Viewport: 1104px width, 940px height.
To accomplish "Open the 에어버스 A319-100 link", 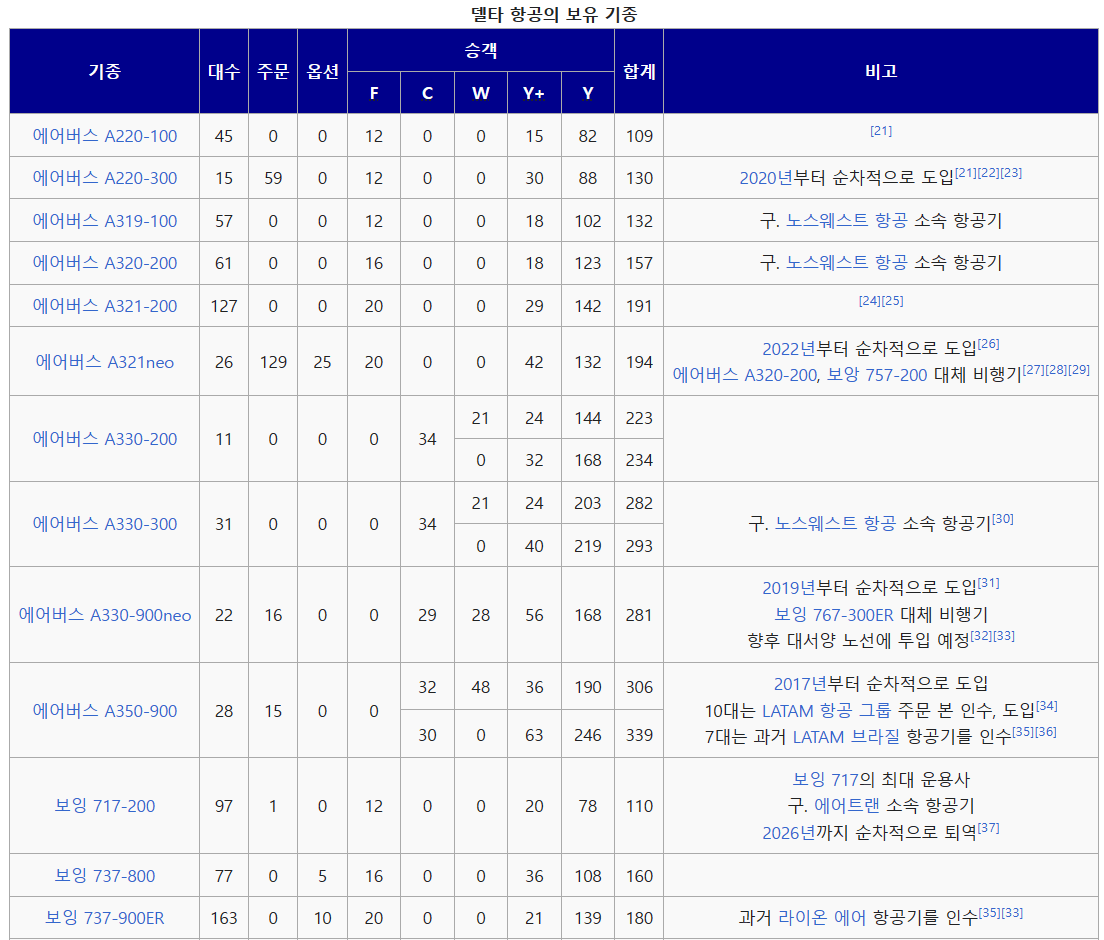I will (105, 221).
